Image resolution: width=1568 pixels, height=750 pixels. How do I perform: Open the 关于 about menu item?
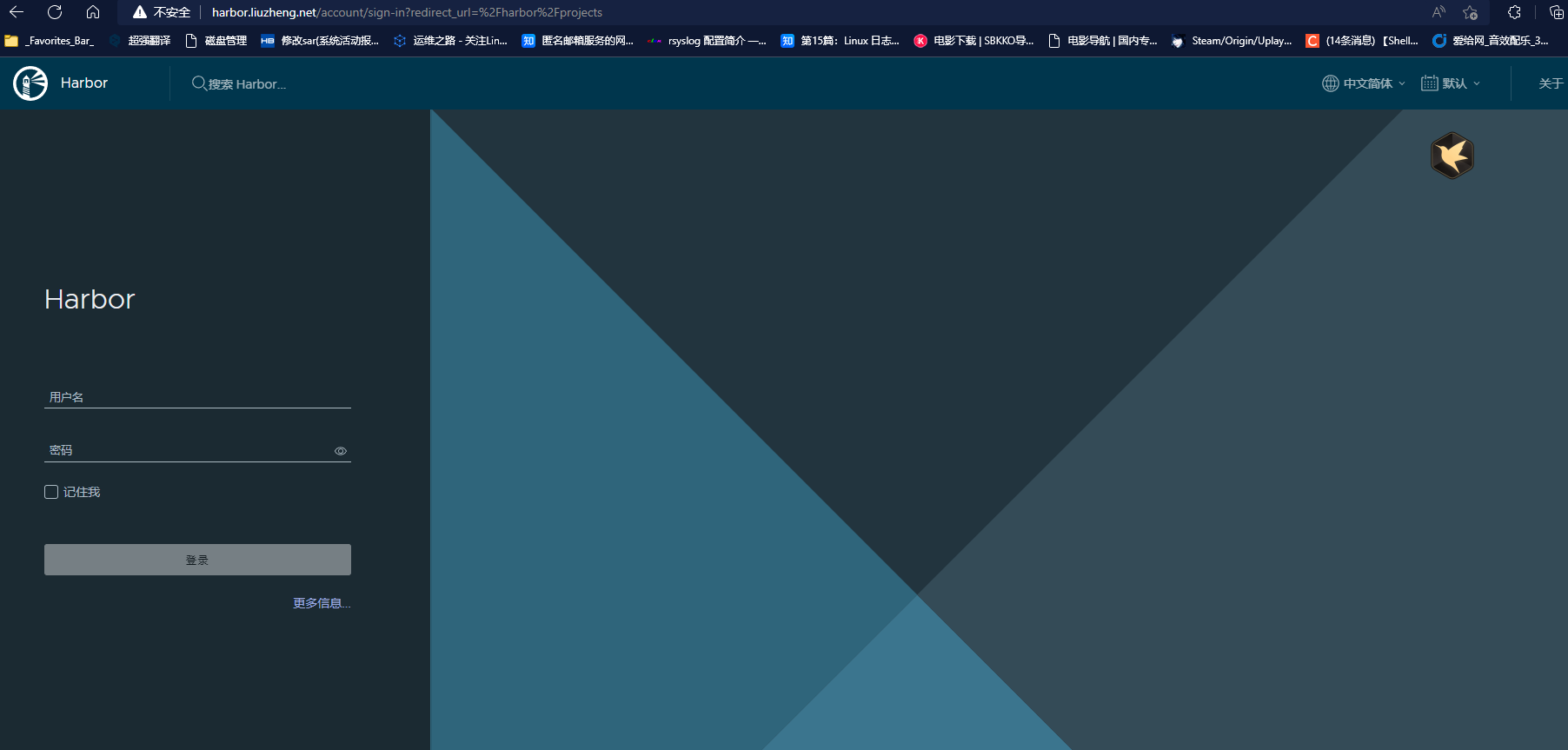click(x=1551, y=83)
